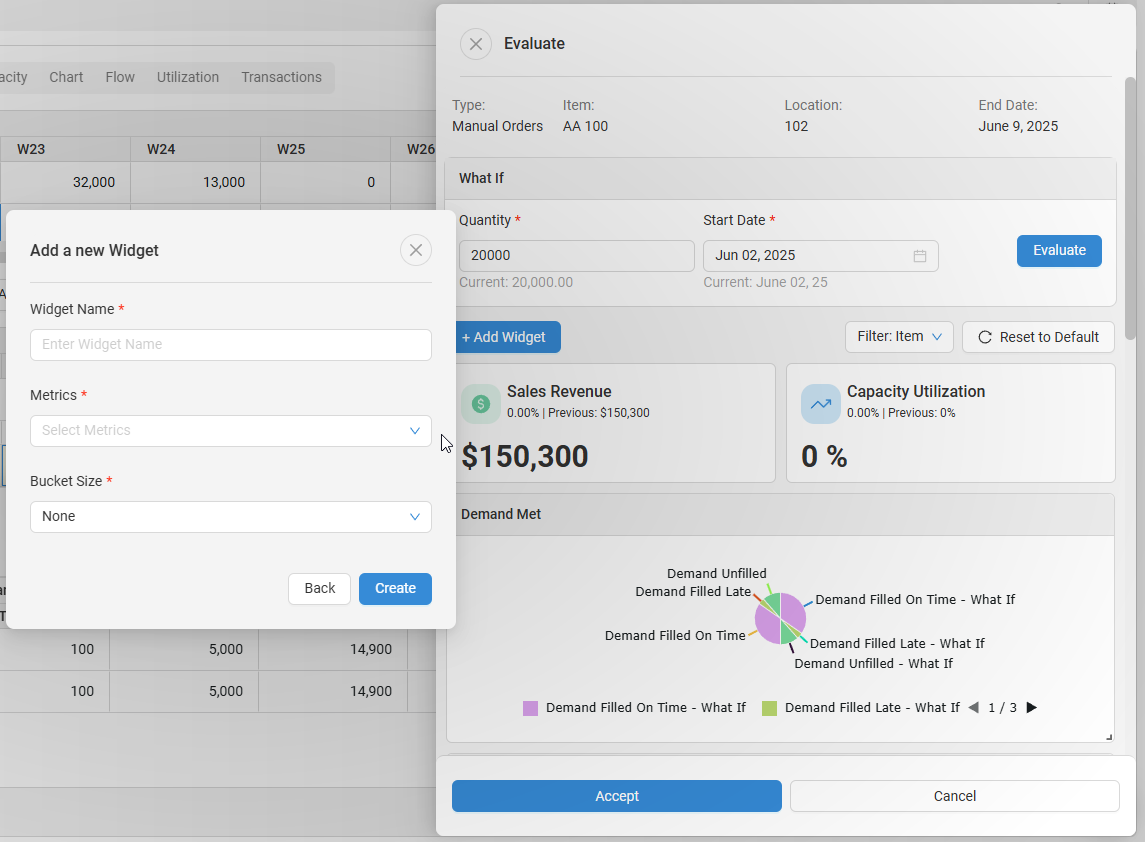Click the blue Evaluate button
The height and width of the screenshot is (842, 1145).
click(1059, 251)
